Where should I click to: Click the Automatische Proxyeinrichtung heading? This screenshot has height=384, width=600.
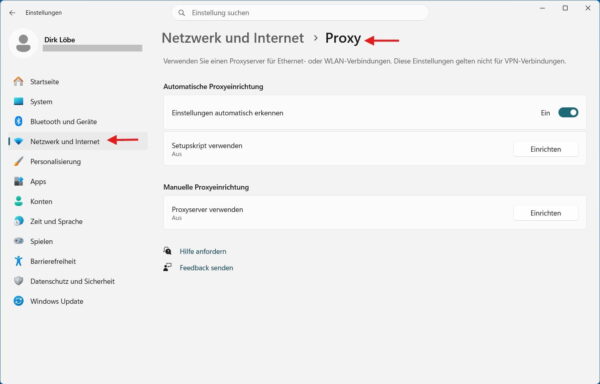[x=213, y=86]
